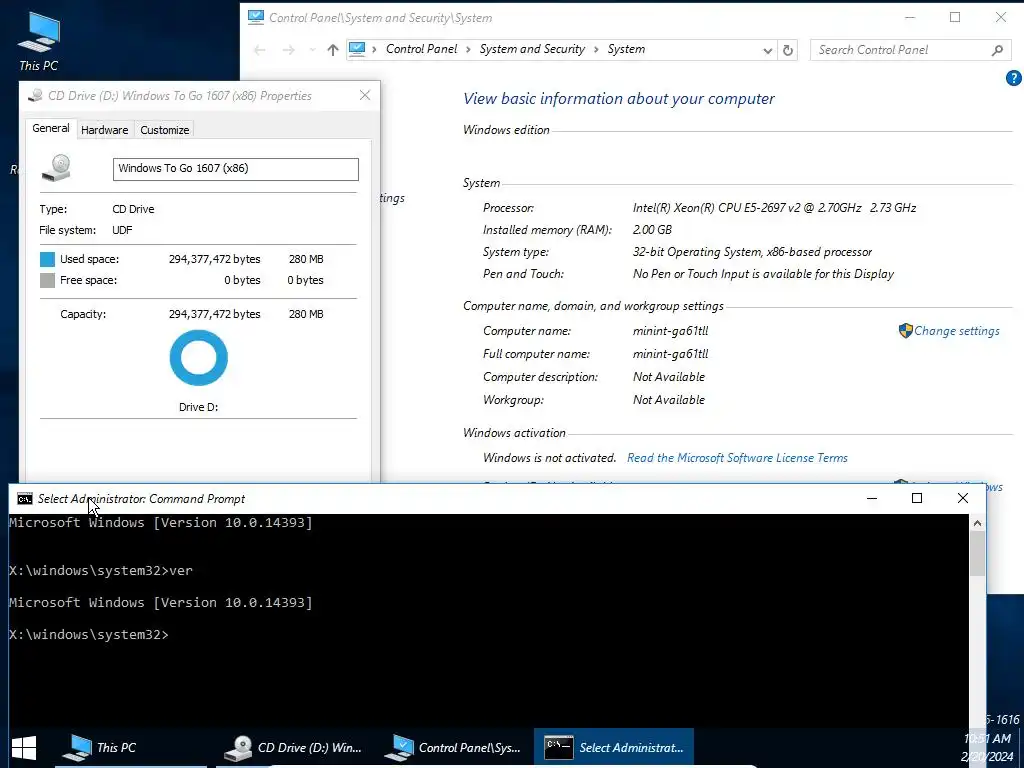Screen dimensions: 1024x768
Task: Click the 2.00 GB installed memory value
Action: [652, 230]
